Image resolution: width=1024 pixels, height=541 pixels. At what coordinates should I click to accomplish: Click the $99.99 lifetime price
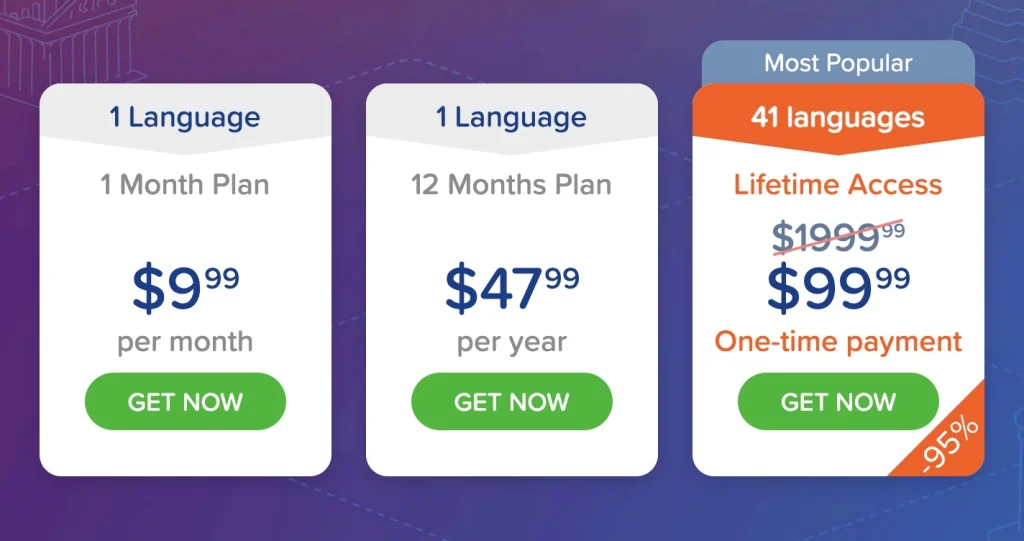tap(838, 285)
